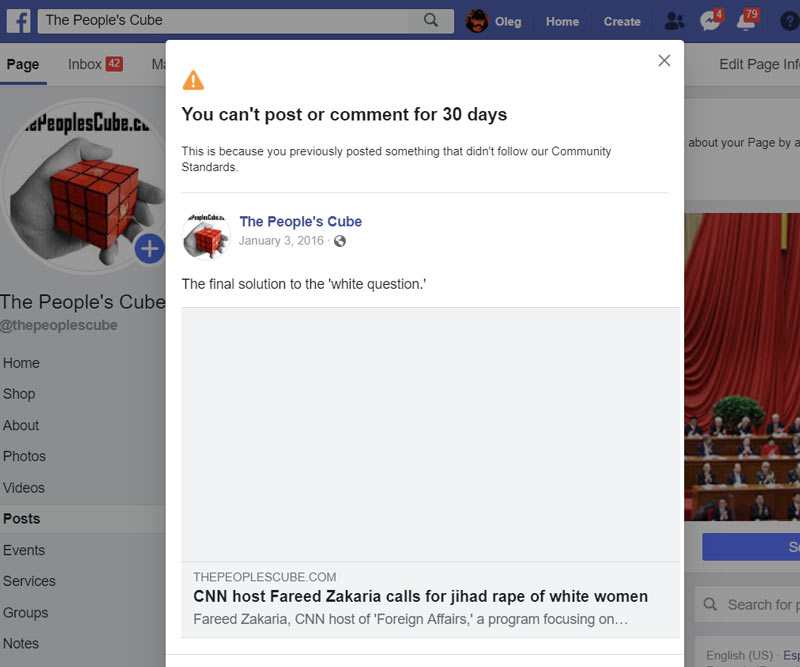The image size is (800, 667).
Task: Open Home in the top navigation
Action: tap(562, 21)
